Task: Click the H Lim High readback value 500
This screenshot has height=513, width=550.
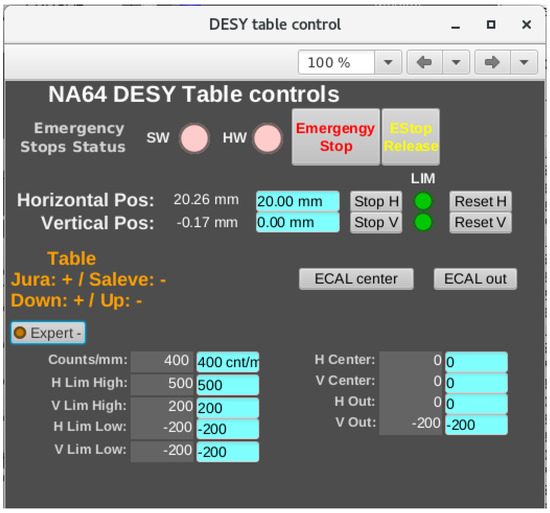Action: (x=162, y=384)
